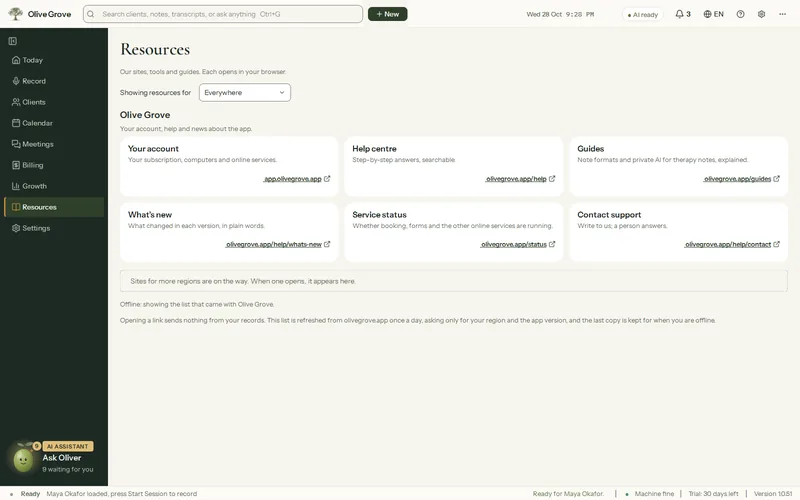Click the search magnifier icon
The width and height of the screenshot is (800, 500).
coord(91,14)
